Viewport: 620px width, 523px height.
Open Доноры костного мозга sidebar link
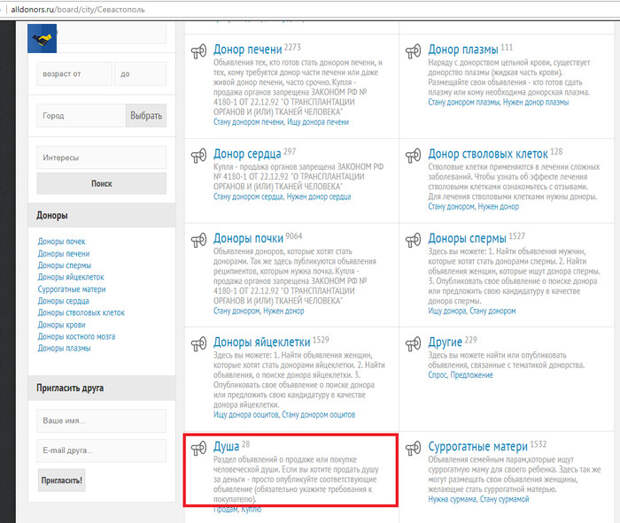click(x=76, y=336)
